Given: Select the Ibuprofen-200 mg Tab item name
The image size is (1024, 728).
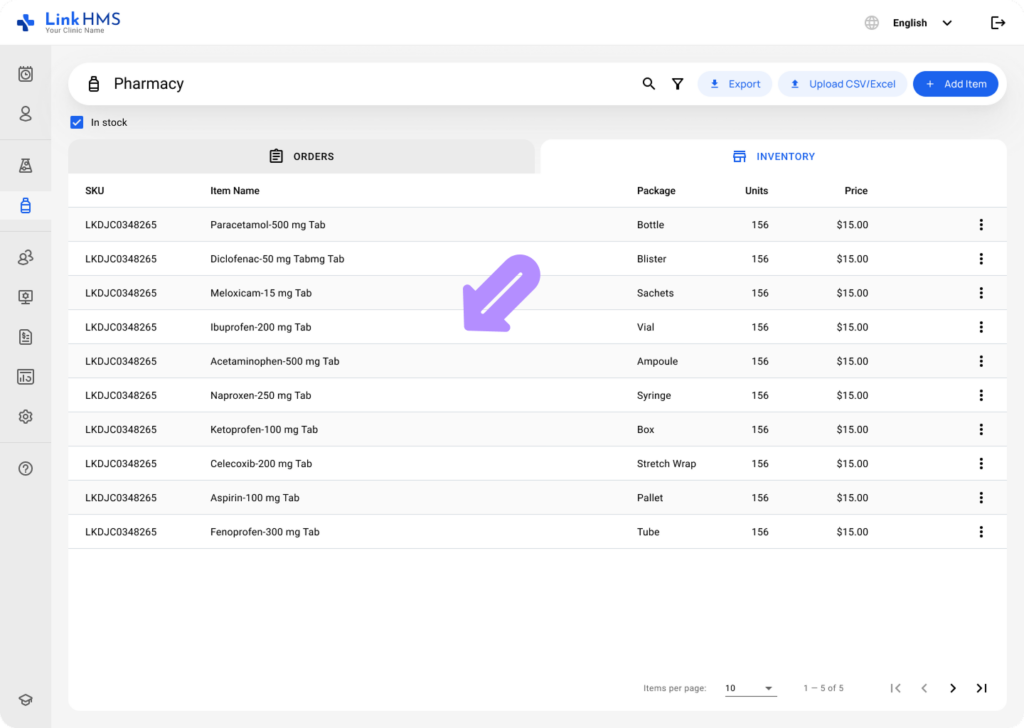Looking at the screenshot, I should pos(261,327).
